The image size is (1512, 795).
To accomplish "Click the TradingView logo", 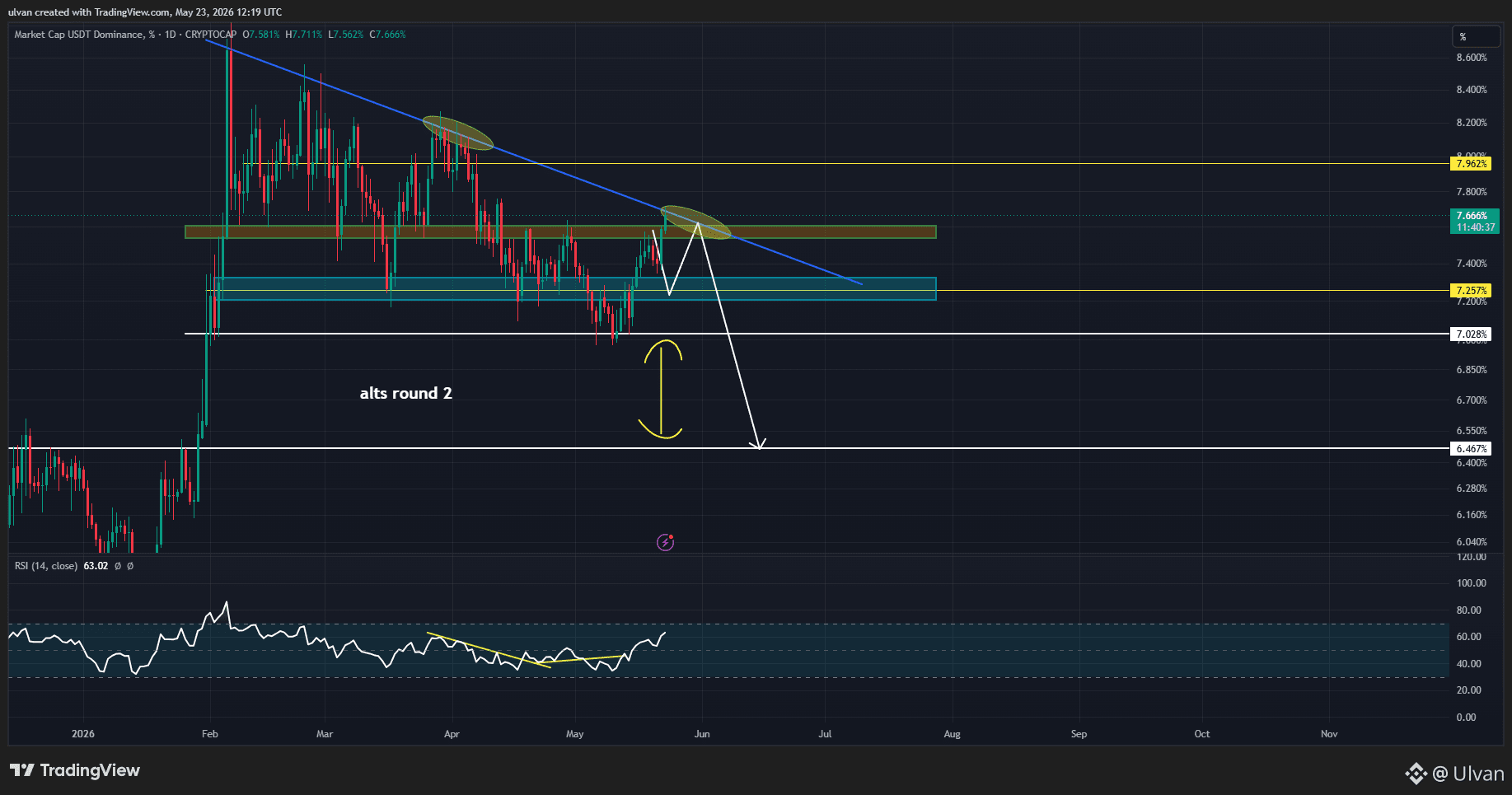I will pos(75,770).
